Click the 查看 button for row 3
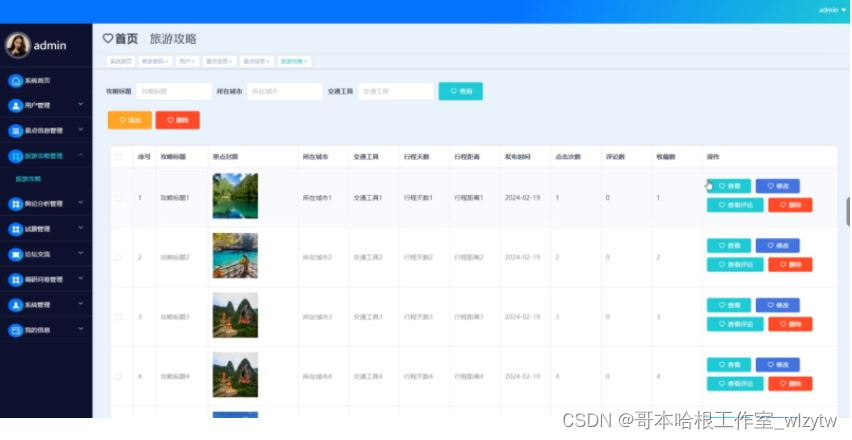Viewport: 852px width, 440px height. click(x=729, y=305)
